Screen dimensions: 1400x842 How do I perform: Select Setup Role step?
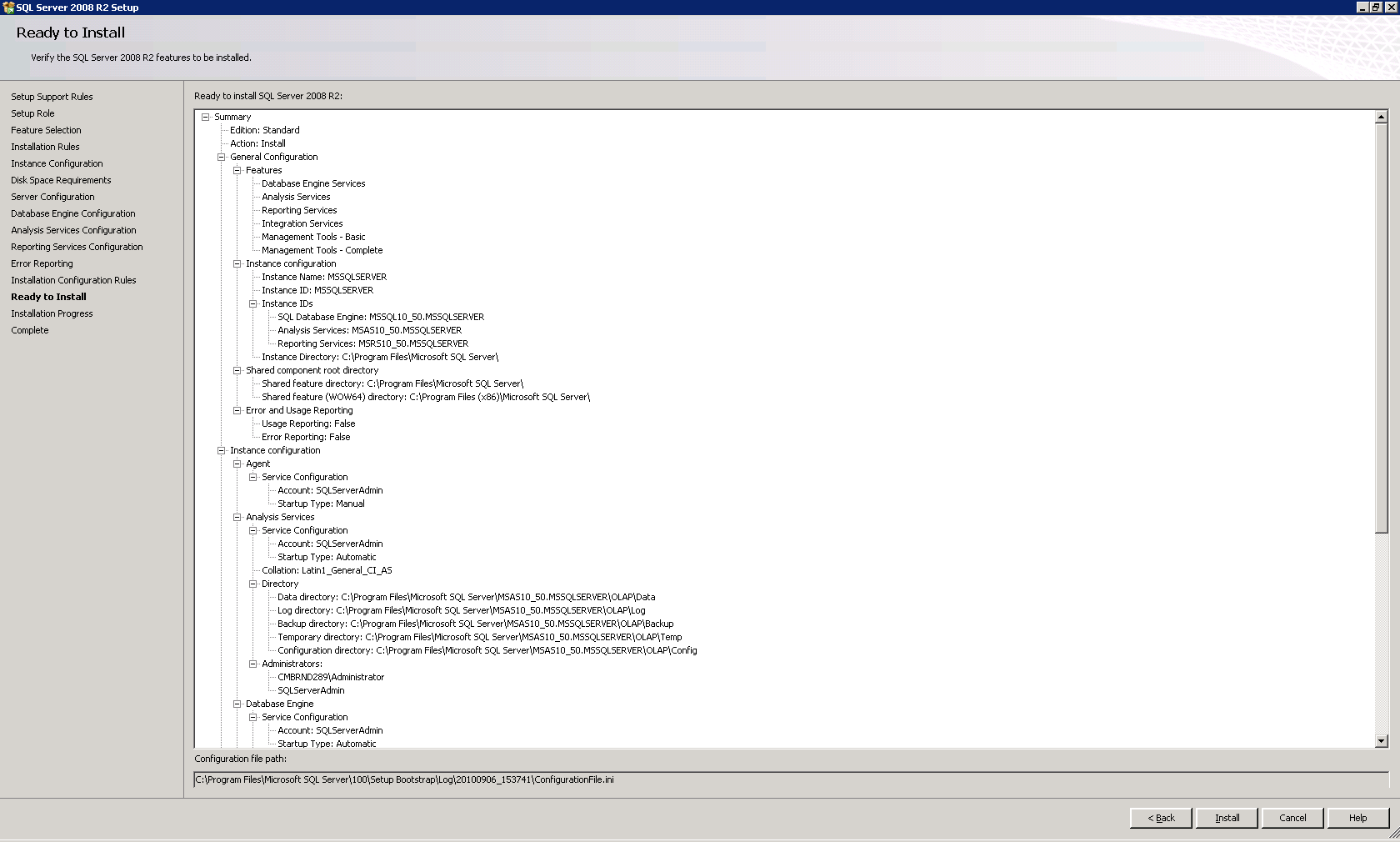(x=32, y=113)
